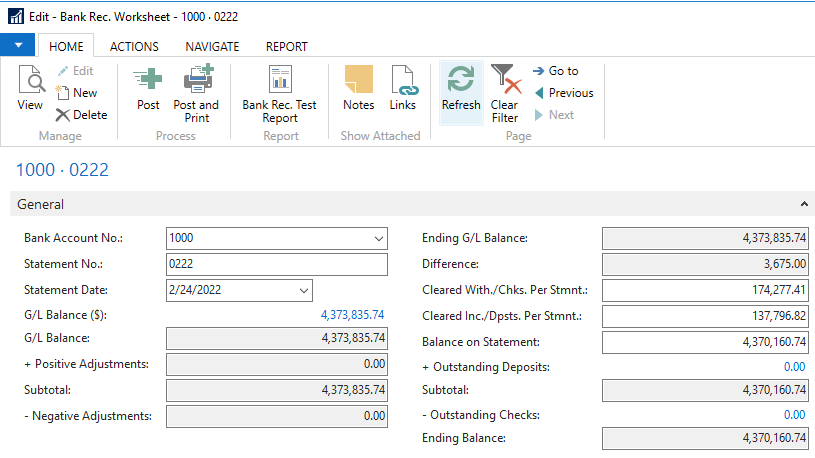
Task: Open the Statement Date picker dropdown
Action: [303, 290]
